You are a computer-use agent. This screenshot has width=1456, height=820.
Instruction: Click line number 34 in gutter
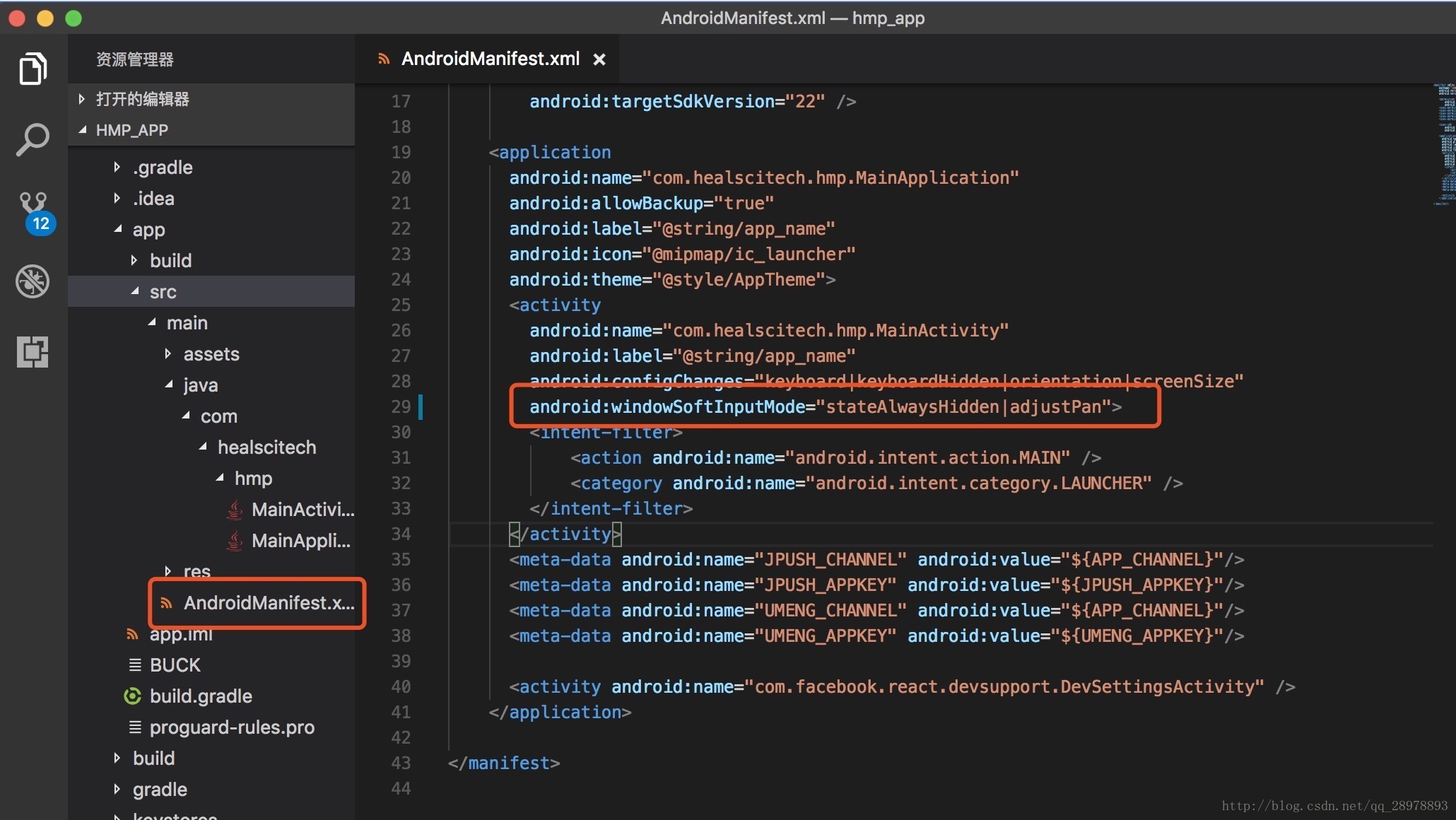401,534
